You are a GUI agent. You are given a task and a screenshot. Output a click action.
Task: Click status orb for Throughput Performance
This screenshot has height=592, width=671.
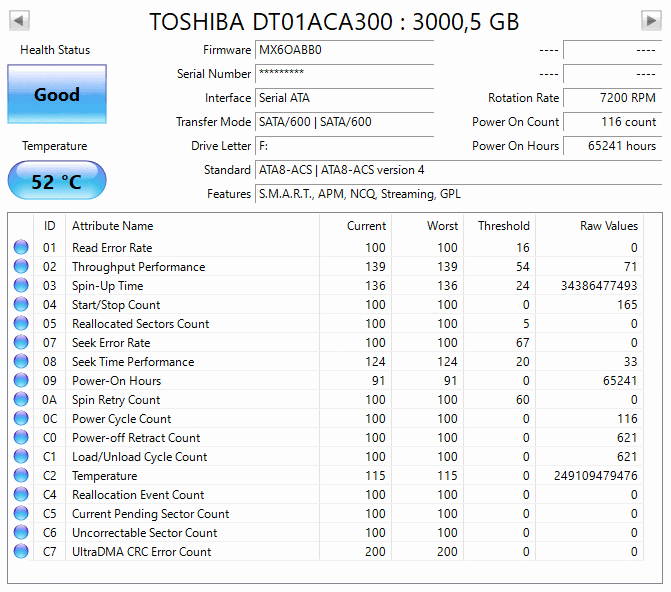pyautogui.click(x=21, y=266)
